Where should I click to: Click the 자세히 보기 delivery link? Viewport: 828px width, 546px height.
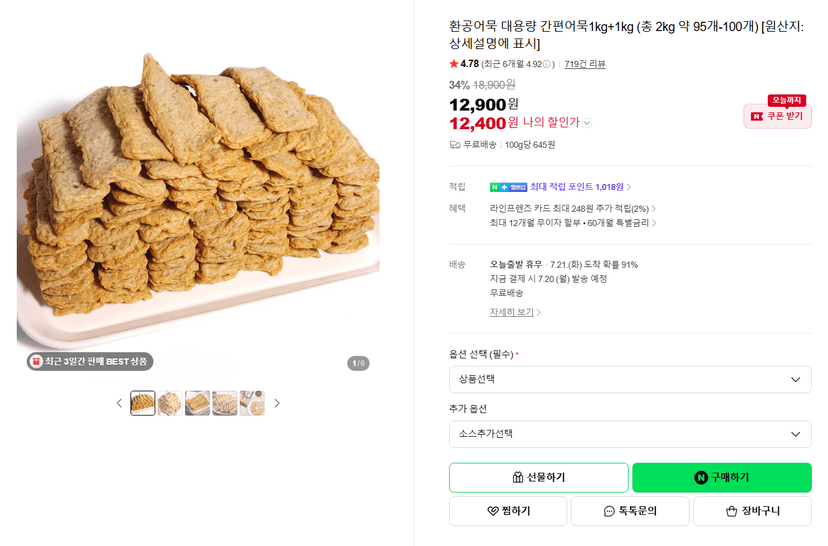[x=514, y=312]
